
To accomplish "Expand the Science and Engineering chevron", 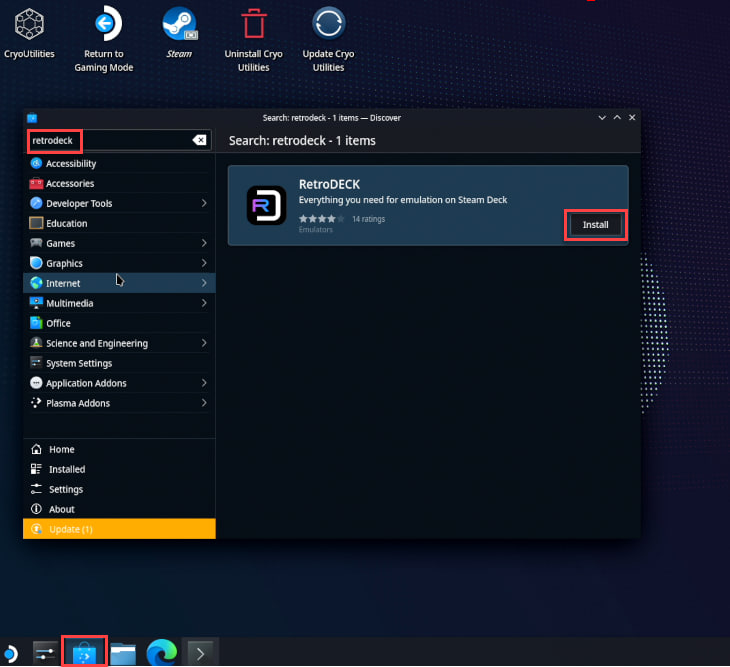I will (x=204, y=343).
